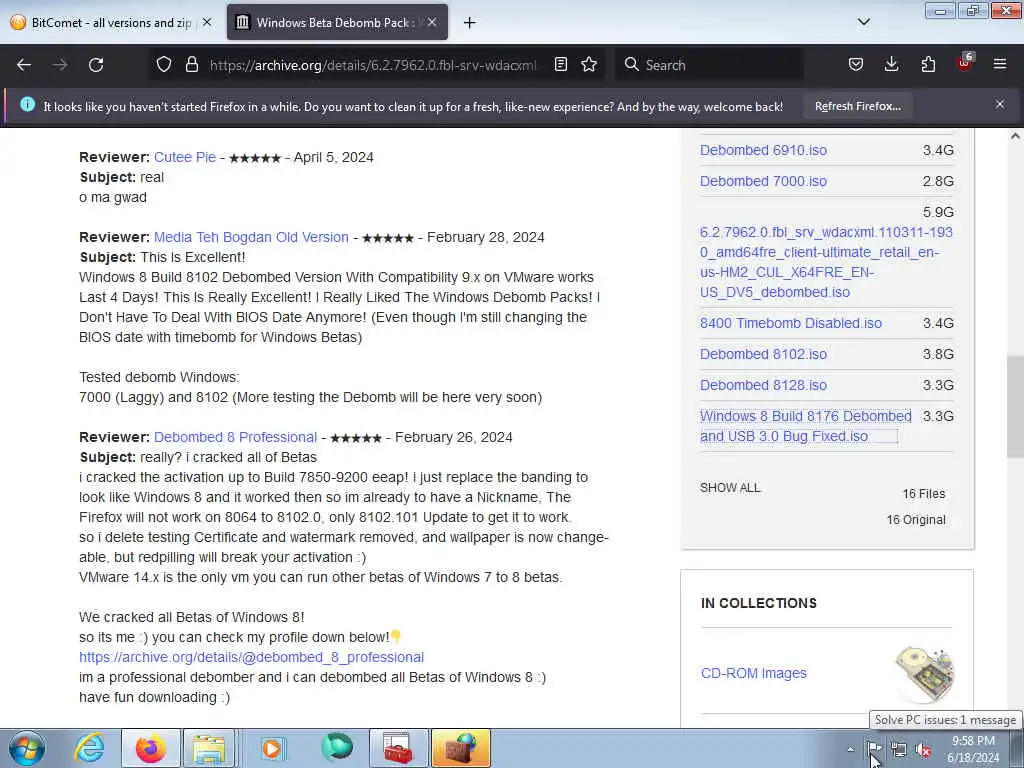This screenshot has height=768, width=1024.
Task: Open the clock showing 9:58 PM
Action: [x=973, y=749]
